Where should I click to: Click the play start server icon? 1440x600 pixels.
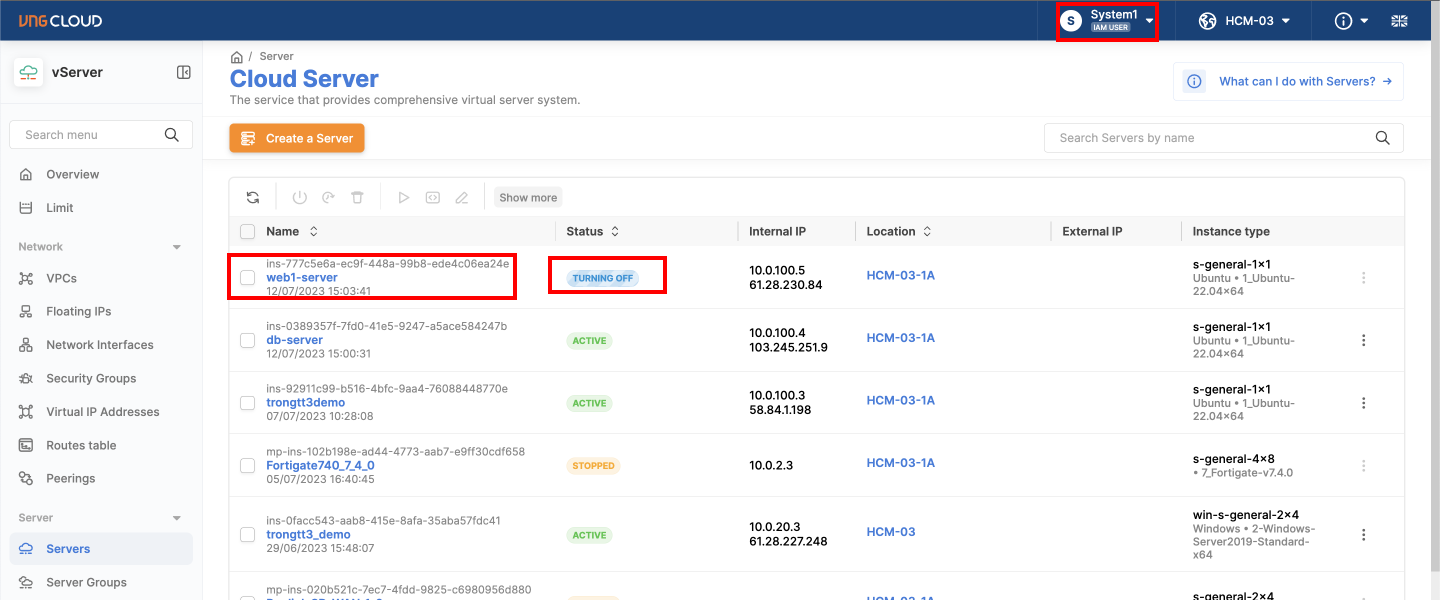tap(404, 198)
